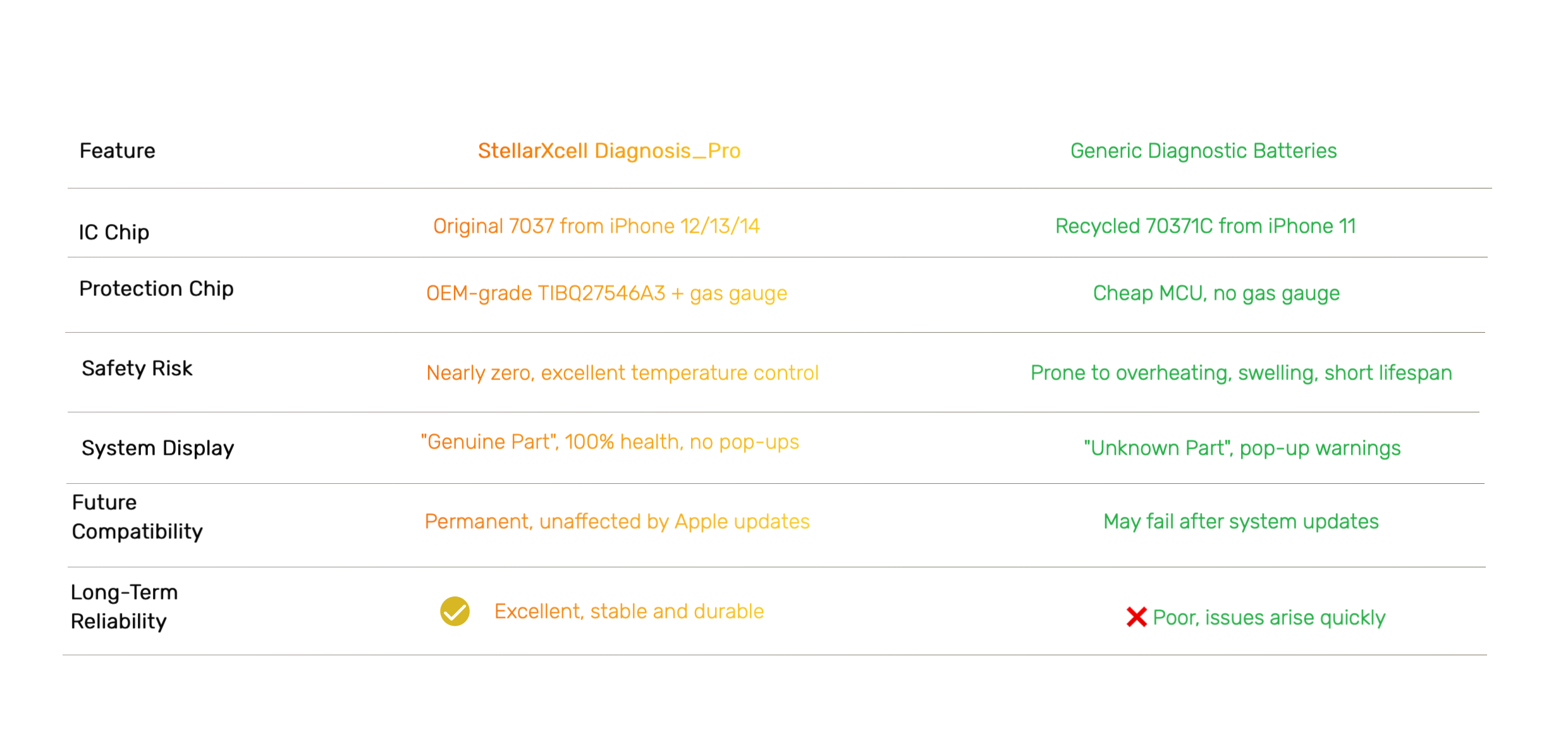This screenshot has width=1568, height=747.
Task: Click the yellow checkmark icon
Action: pyautogui.click(x=455, y=611)
